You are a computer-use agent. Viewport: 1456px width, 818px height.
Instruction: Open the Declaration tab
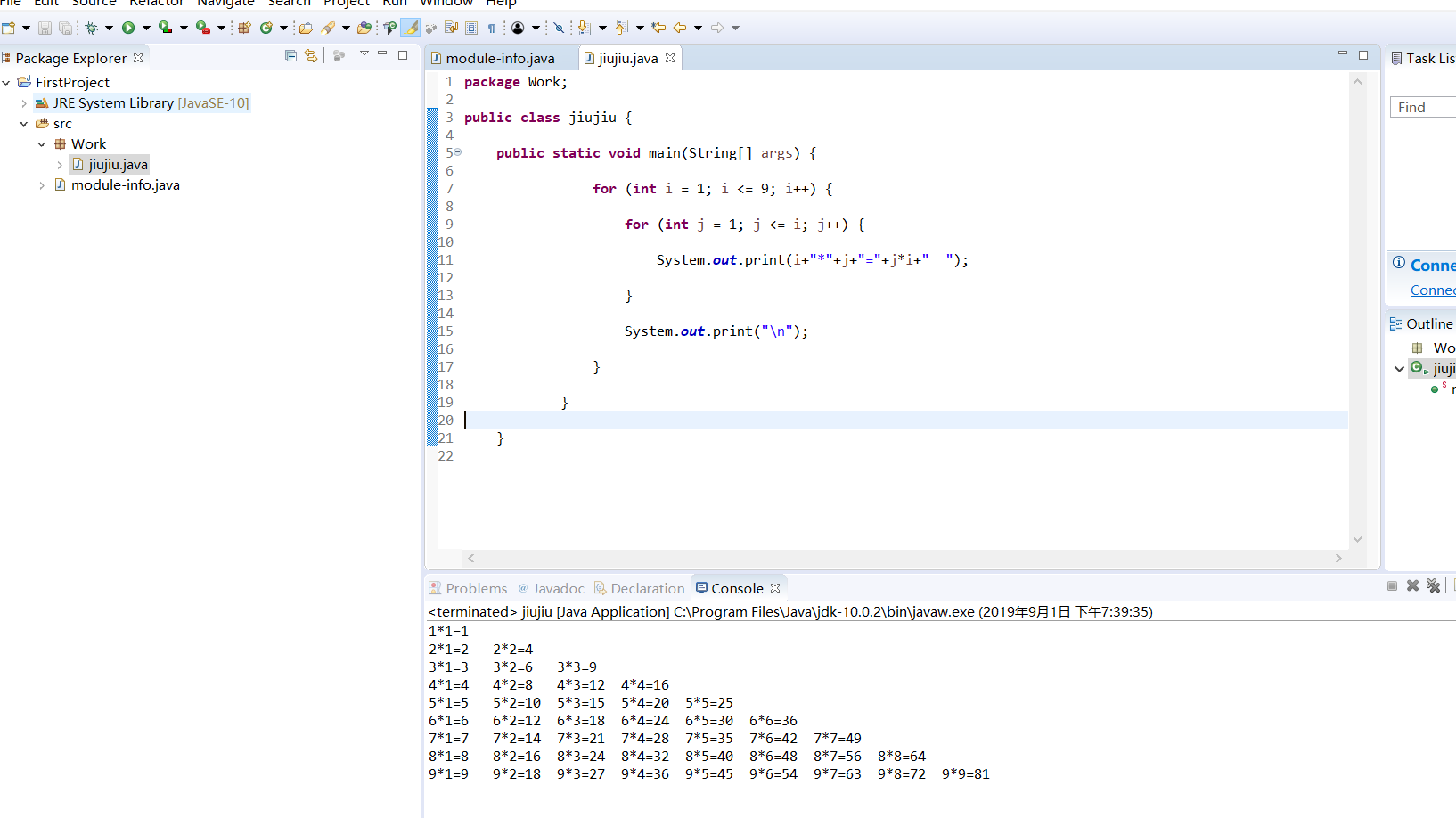640,588
